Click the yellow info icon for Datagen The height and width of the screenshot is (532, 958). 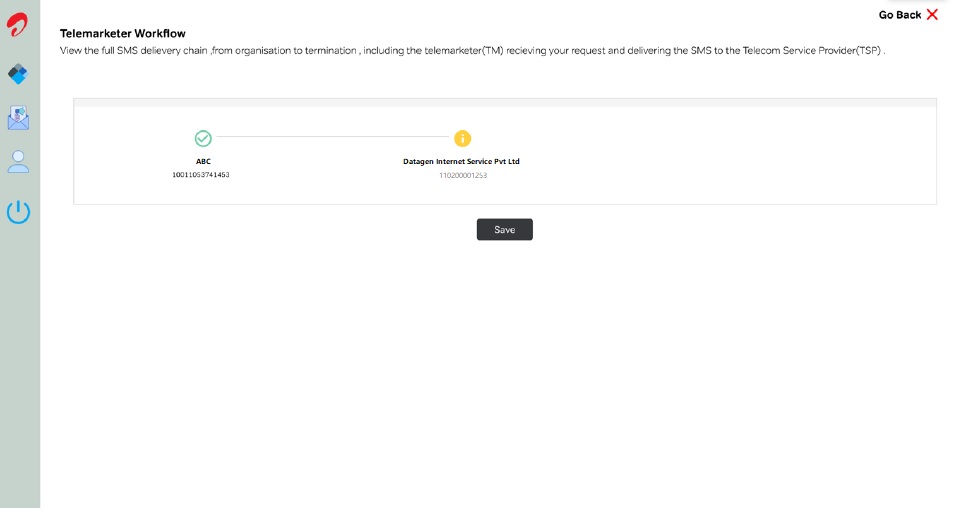(462, 139)
